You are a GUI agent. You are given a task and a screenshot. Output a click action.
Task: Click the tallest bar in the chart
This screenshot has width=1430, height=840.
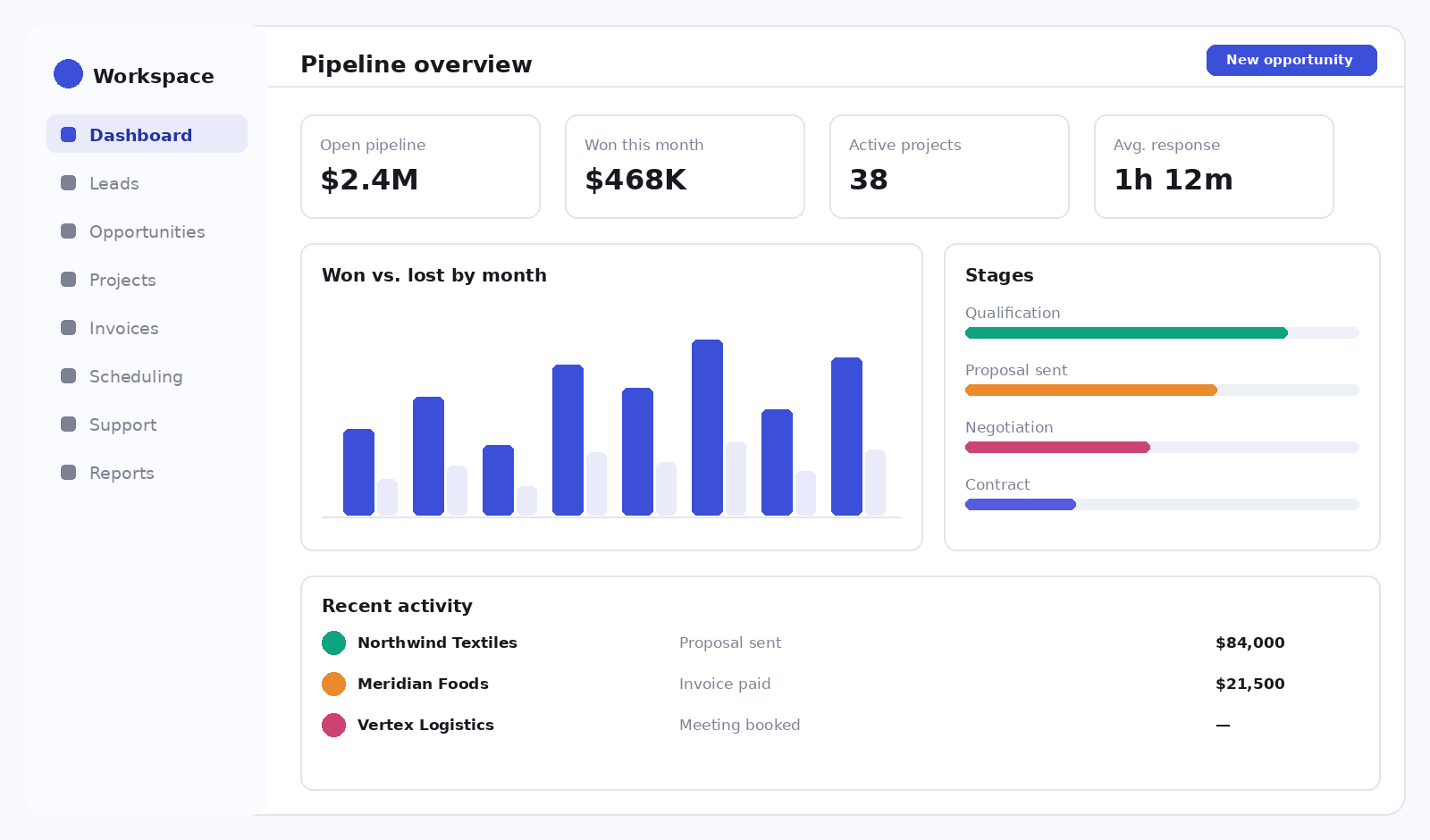pyautogui.click(x=707, y=427)
